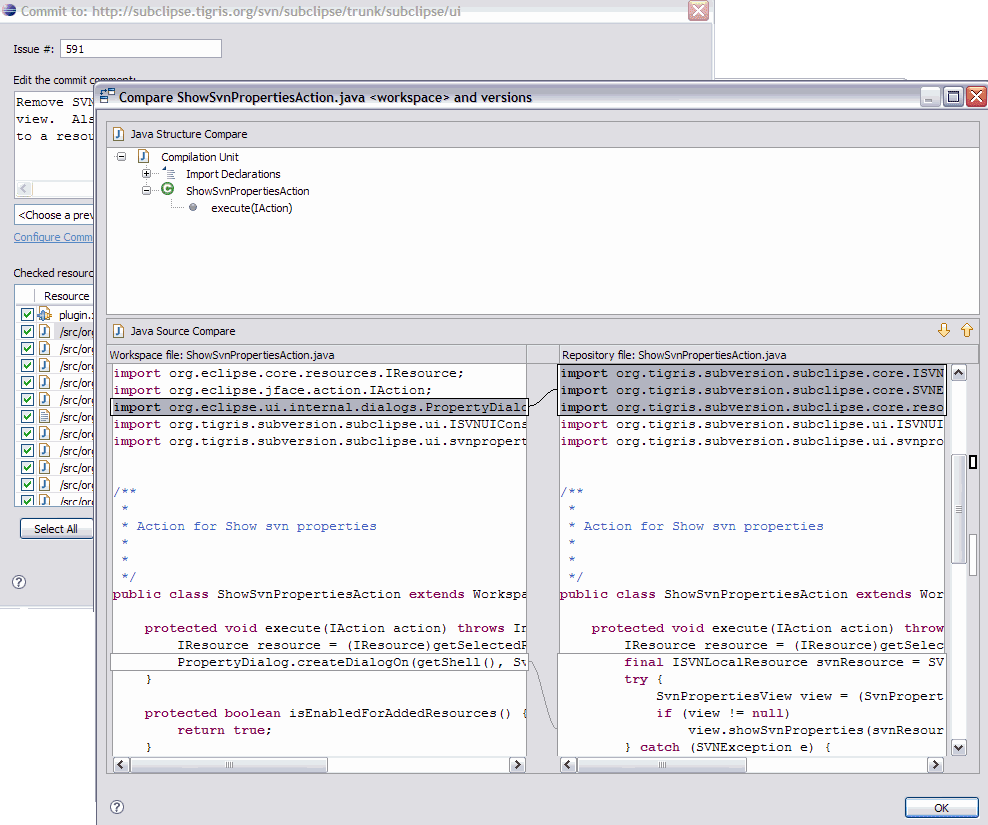
Task: Click the repository pane scroll-up arrow
Action: pyautogui.click(x=958, y=372)
